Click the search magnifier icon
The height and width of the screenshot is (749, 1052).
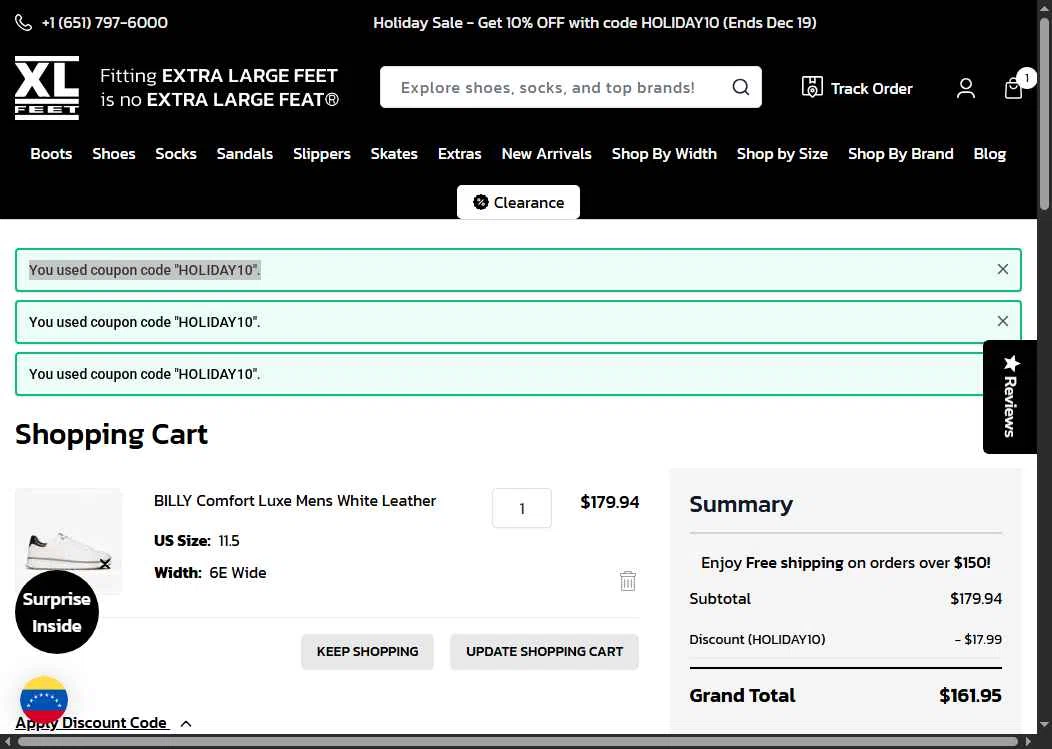(740, 87)
